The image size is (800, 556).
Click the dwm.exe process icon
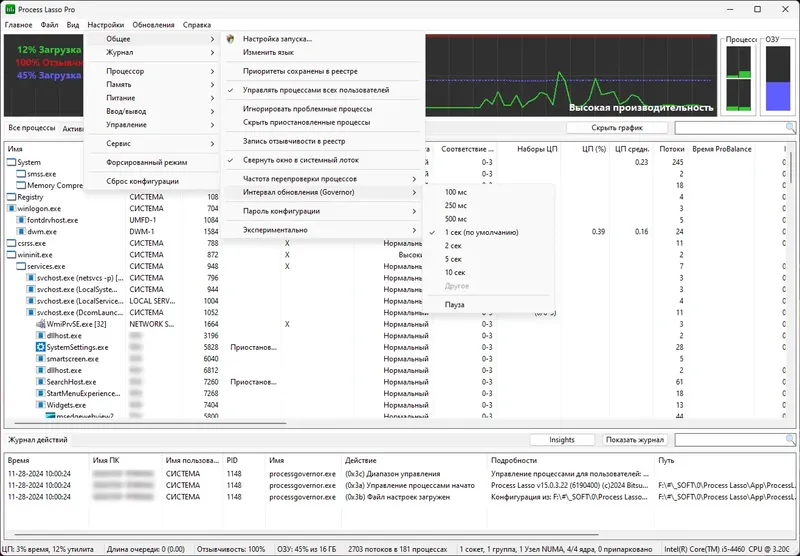pyautogui.click(x=21, y=232)
